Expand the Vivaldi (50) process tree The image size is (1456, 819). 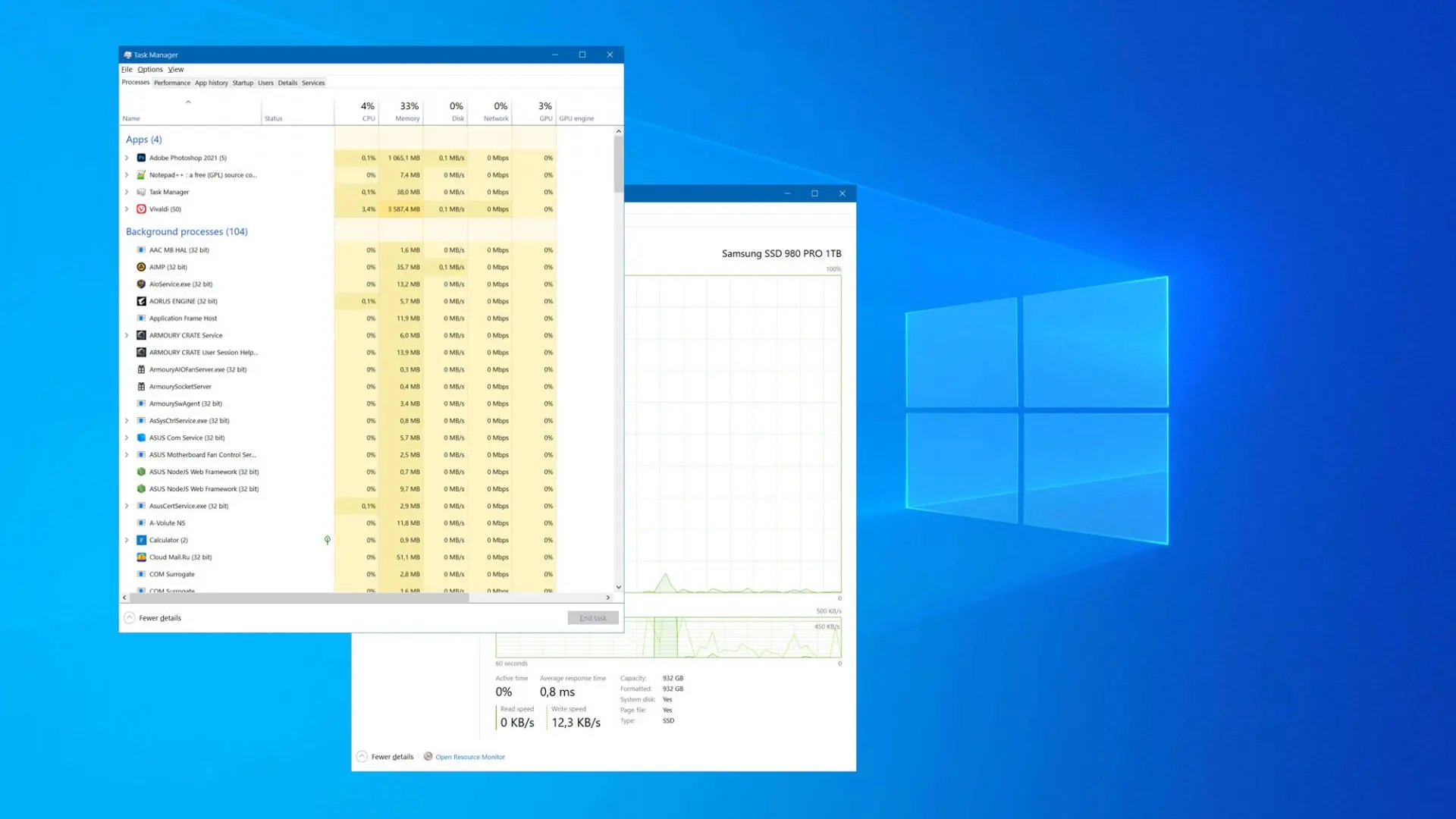click(127, 209)
